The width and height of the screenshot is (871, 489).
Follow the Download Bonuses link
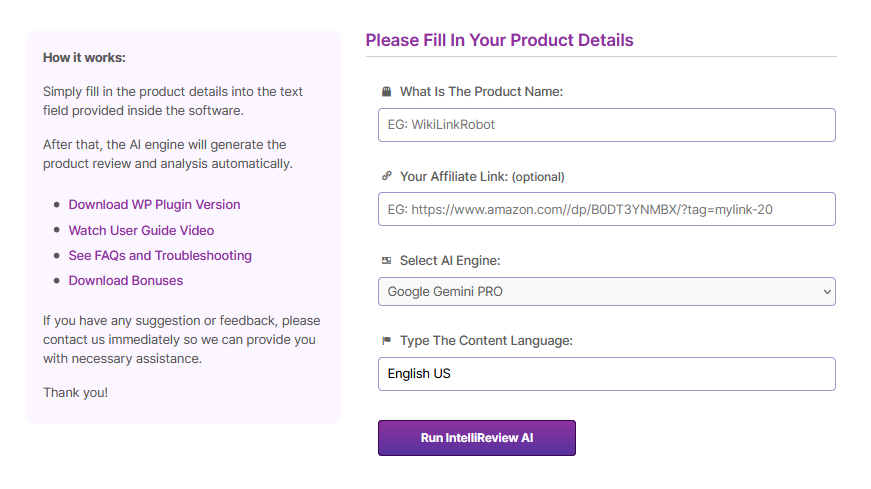[x=126, y=280]
